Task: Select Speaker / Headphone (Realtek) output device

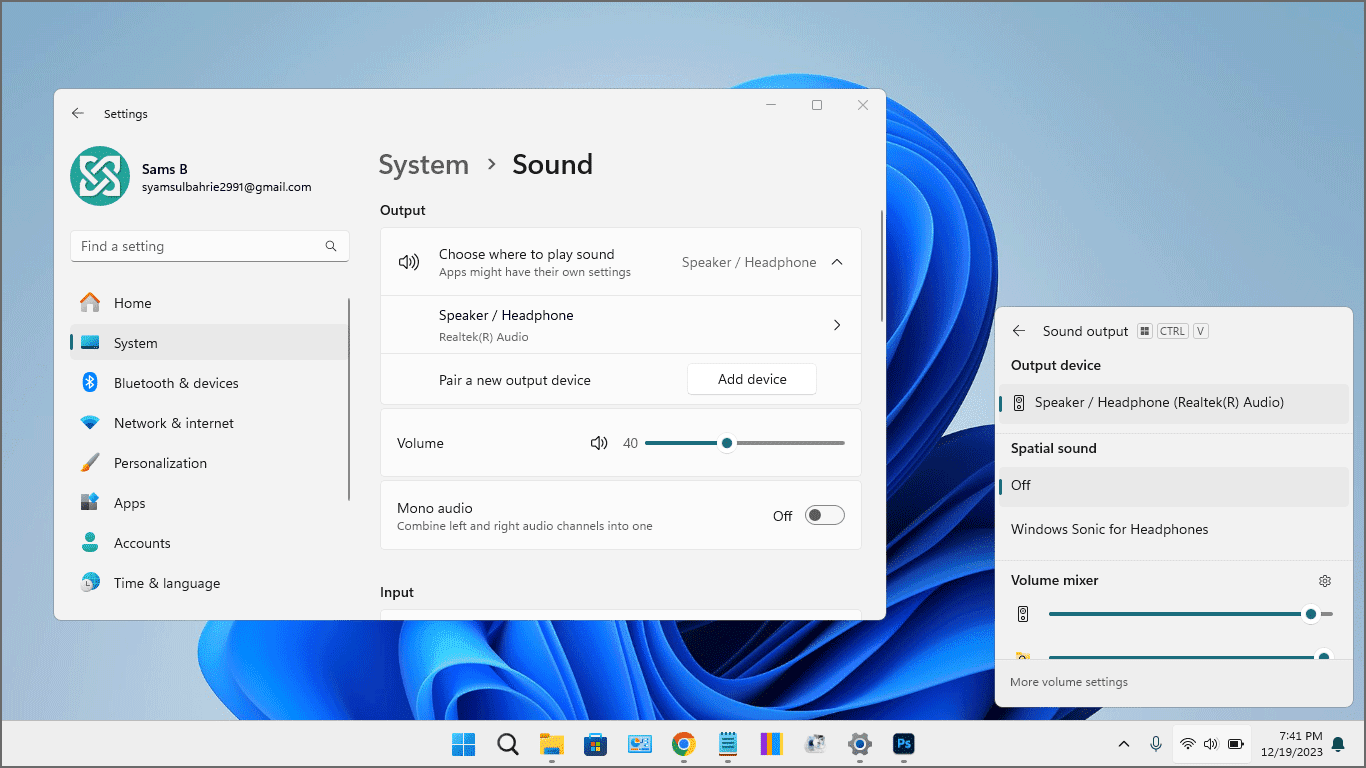Action: (x=1174, y=403)
